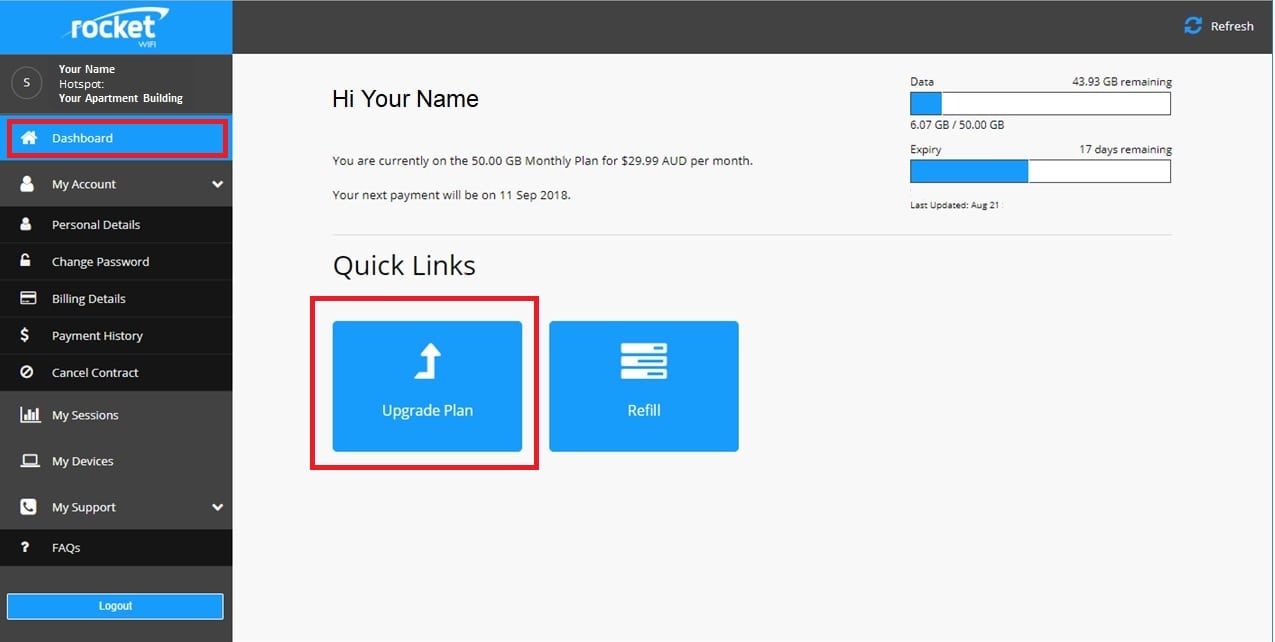The image size is (1275, 642).
Task: Click the refresh arrows icon in top bar
Action: coord(1193,26)
